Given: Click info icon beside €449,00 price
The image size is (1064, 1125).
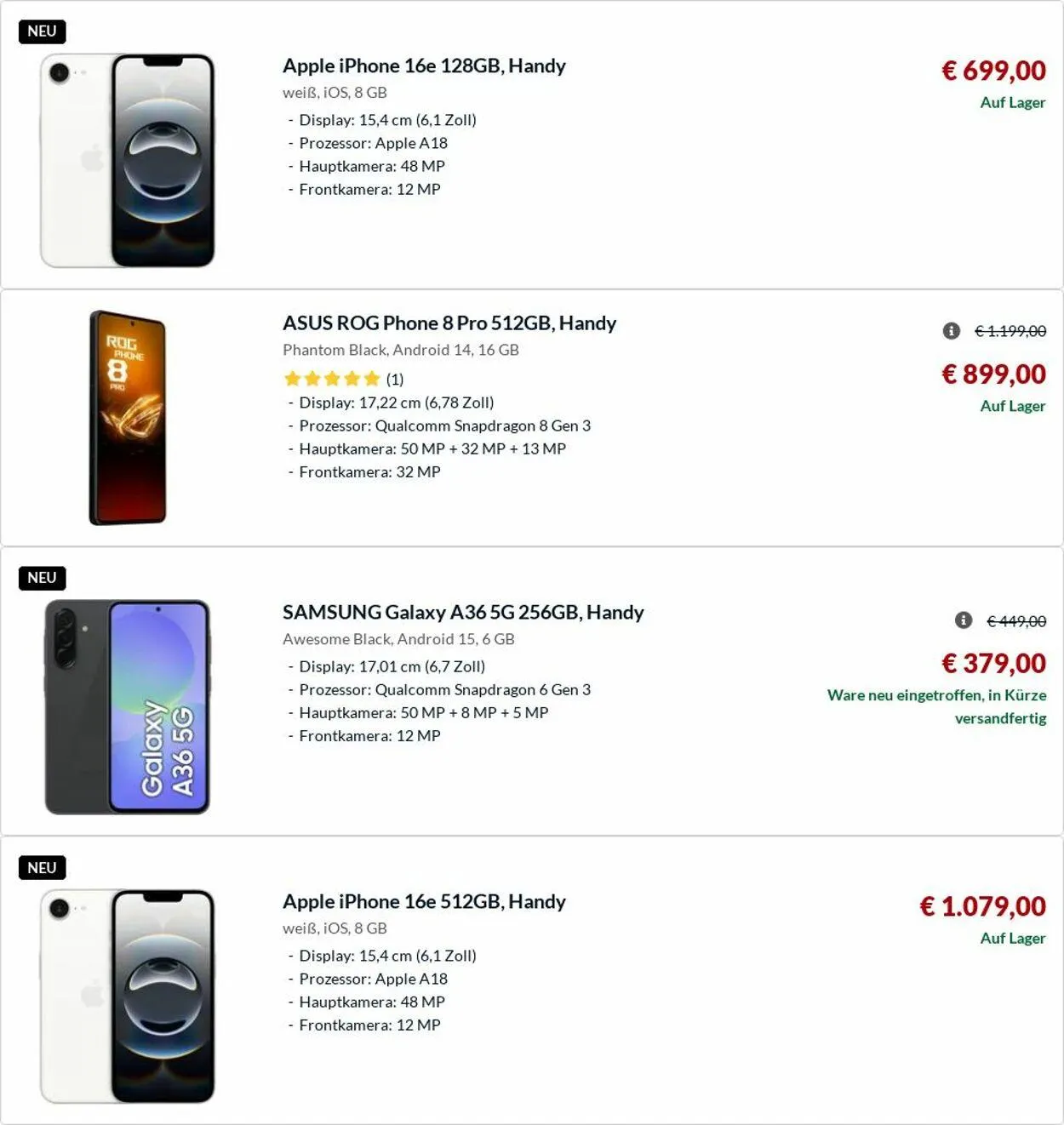Looking at the screenshot, I should (964, 620).
